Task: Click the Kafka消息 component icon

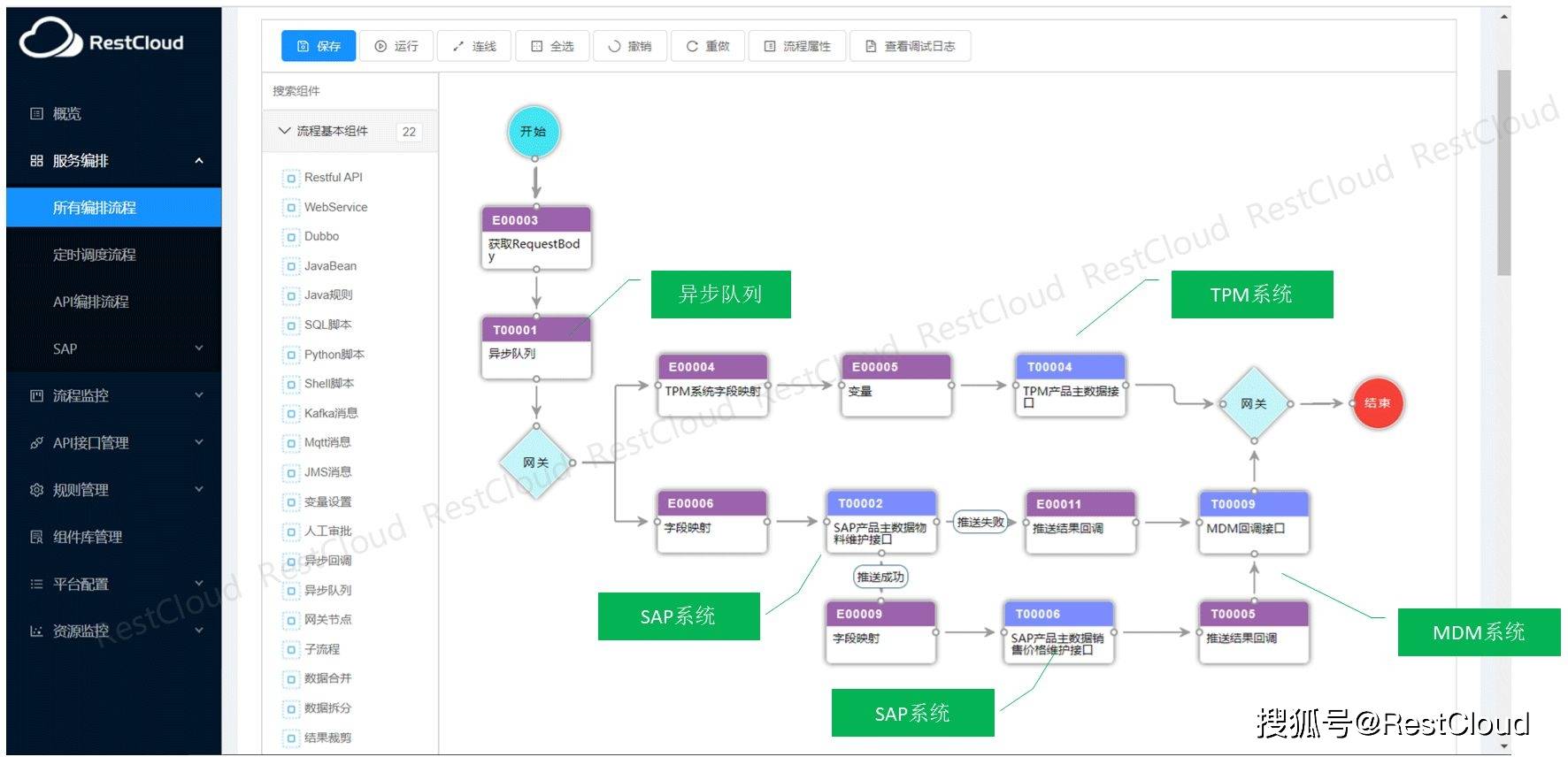Action: pos(291,414)
